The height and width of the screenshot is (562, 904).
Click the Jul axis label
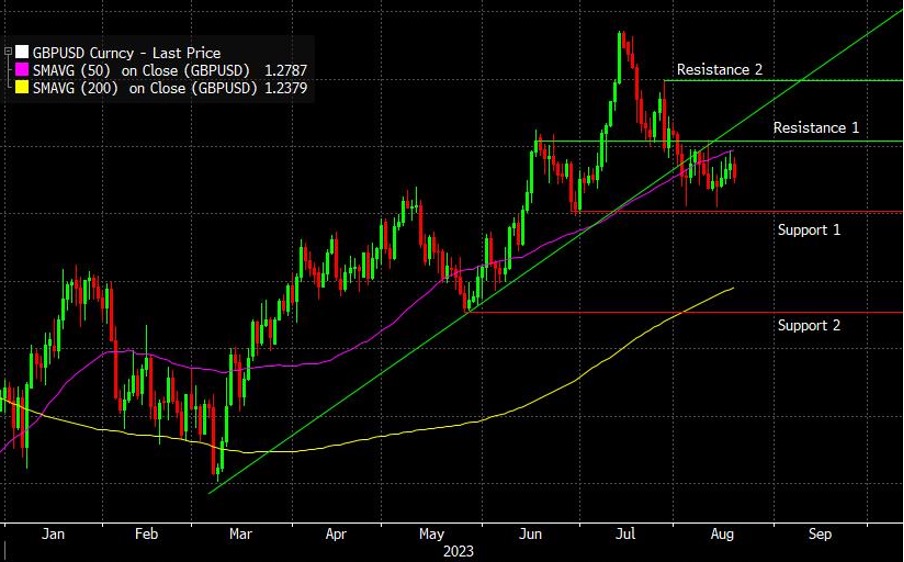[x=626, y=534]
